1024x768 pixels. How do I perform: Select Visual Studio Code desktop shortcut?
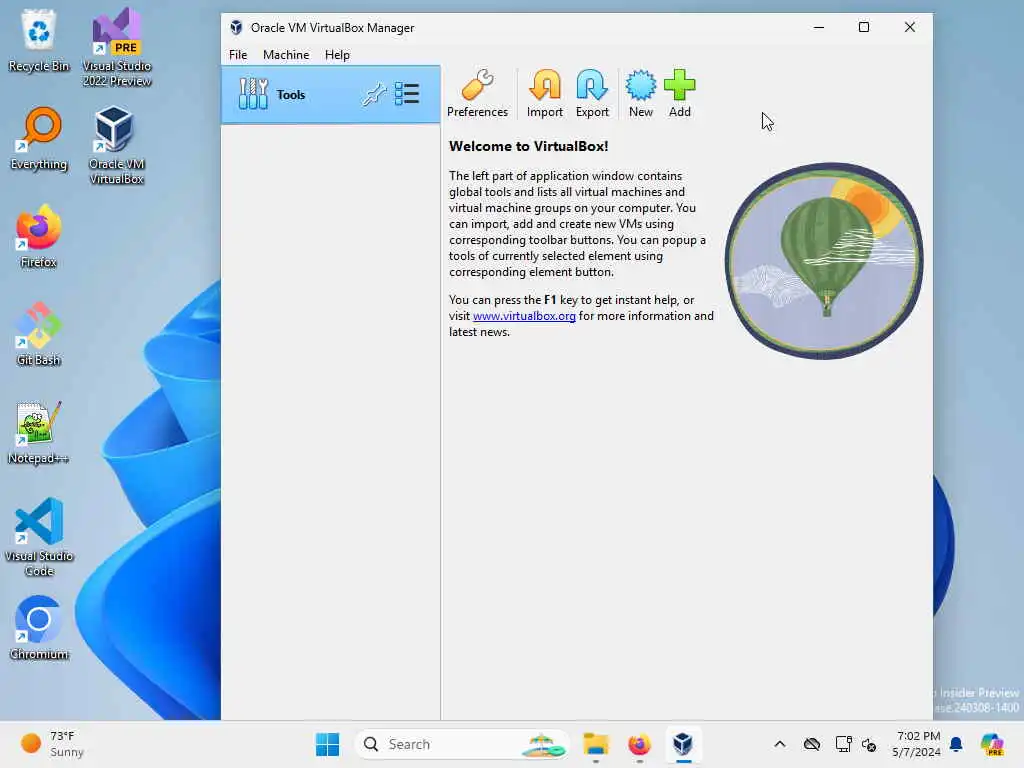(x=39, y=537)
